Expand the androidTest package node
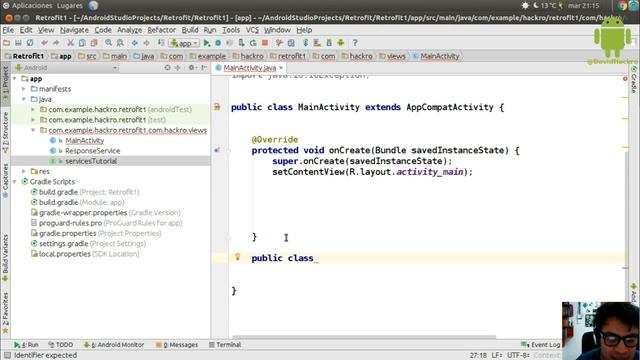Viewport: 640px width, 360px height. [x=33, y=109]
